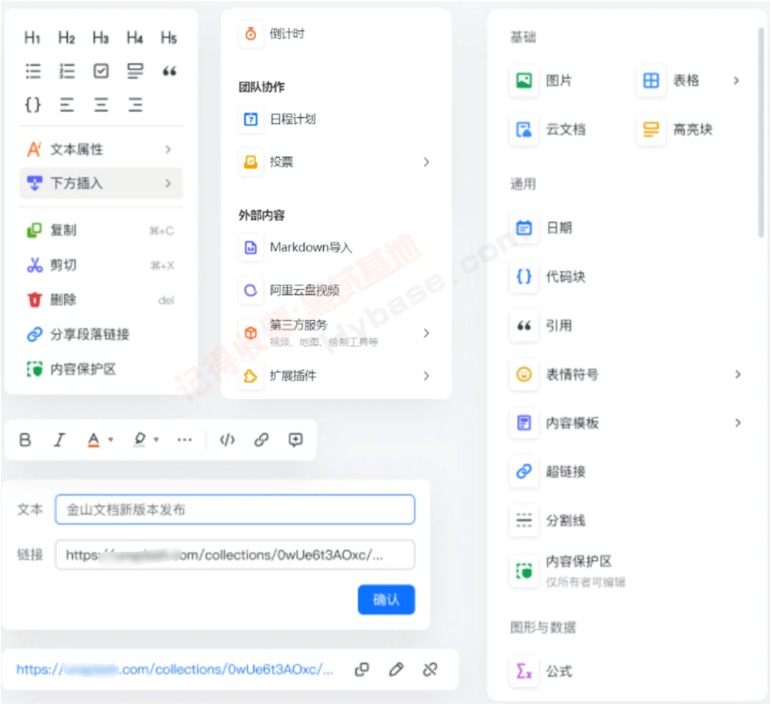Image resolution: width=771 pixels, height=705 pixels.
Task: Align text left
Action: (x=67, y=105)
